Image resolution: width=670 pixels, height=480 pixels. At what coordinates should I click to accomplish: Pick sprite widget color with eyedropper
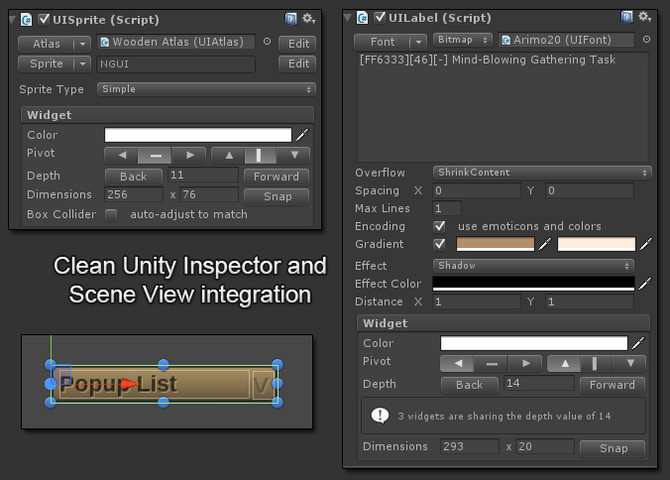(302, 135)
